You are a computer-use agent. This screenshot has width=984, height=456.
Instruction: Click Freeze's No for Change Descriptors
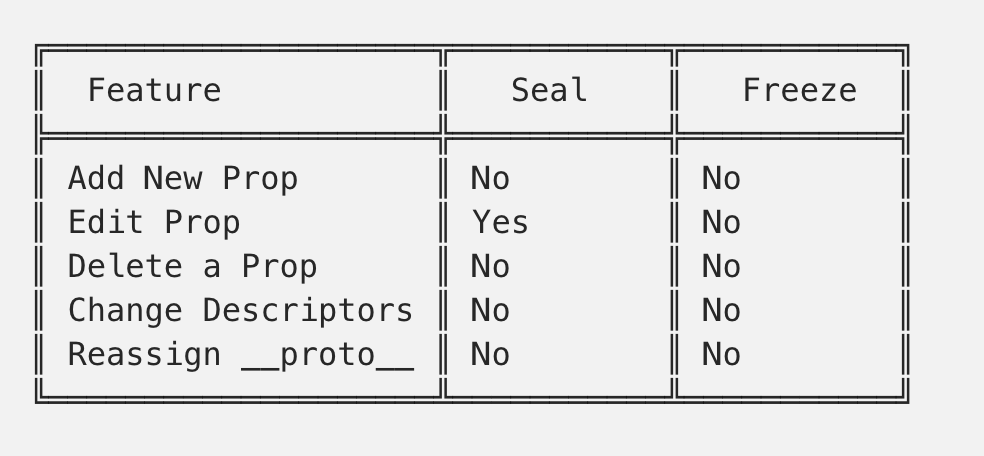coord(721,310)
